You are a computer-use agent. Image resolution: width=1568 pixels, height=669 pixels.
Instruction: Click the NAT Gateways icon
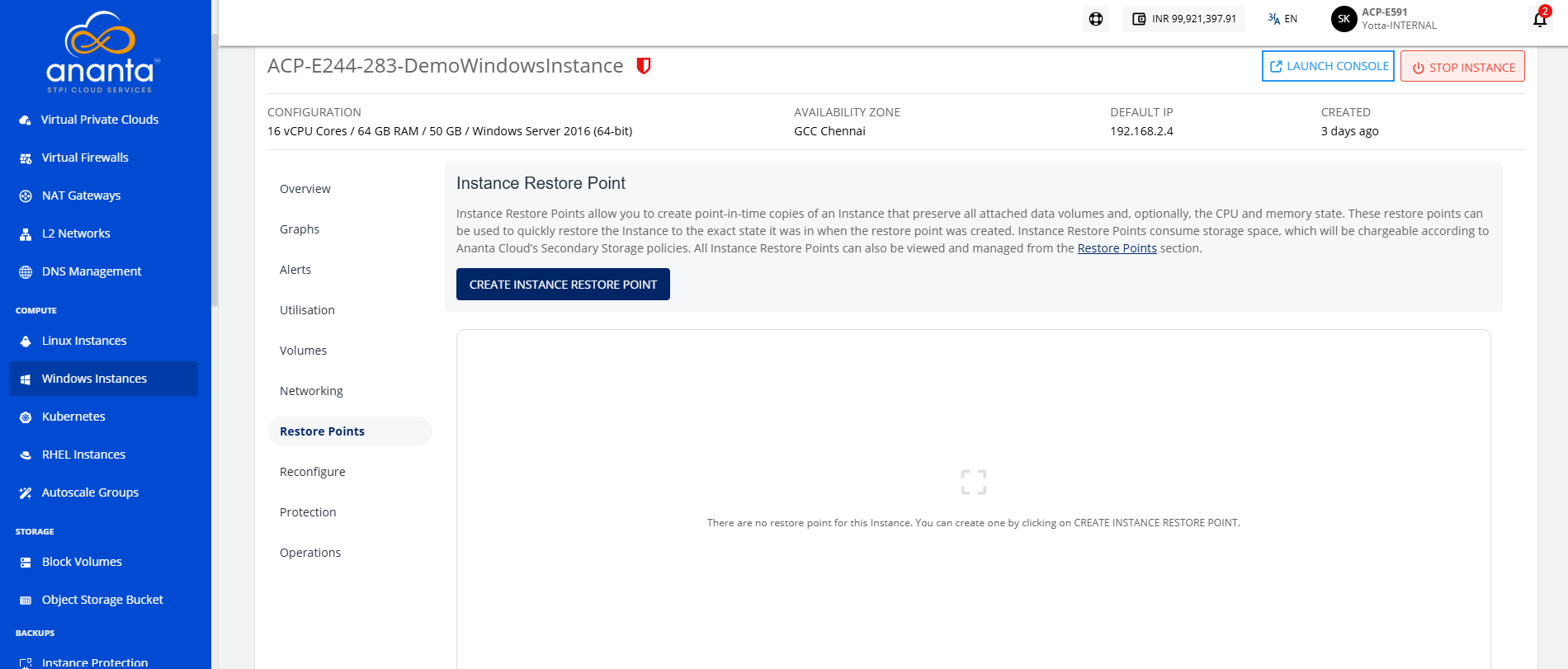(26, 196)
